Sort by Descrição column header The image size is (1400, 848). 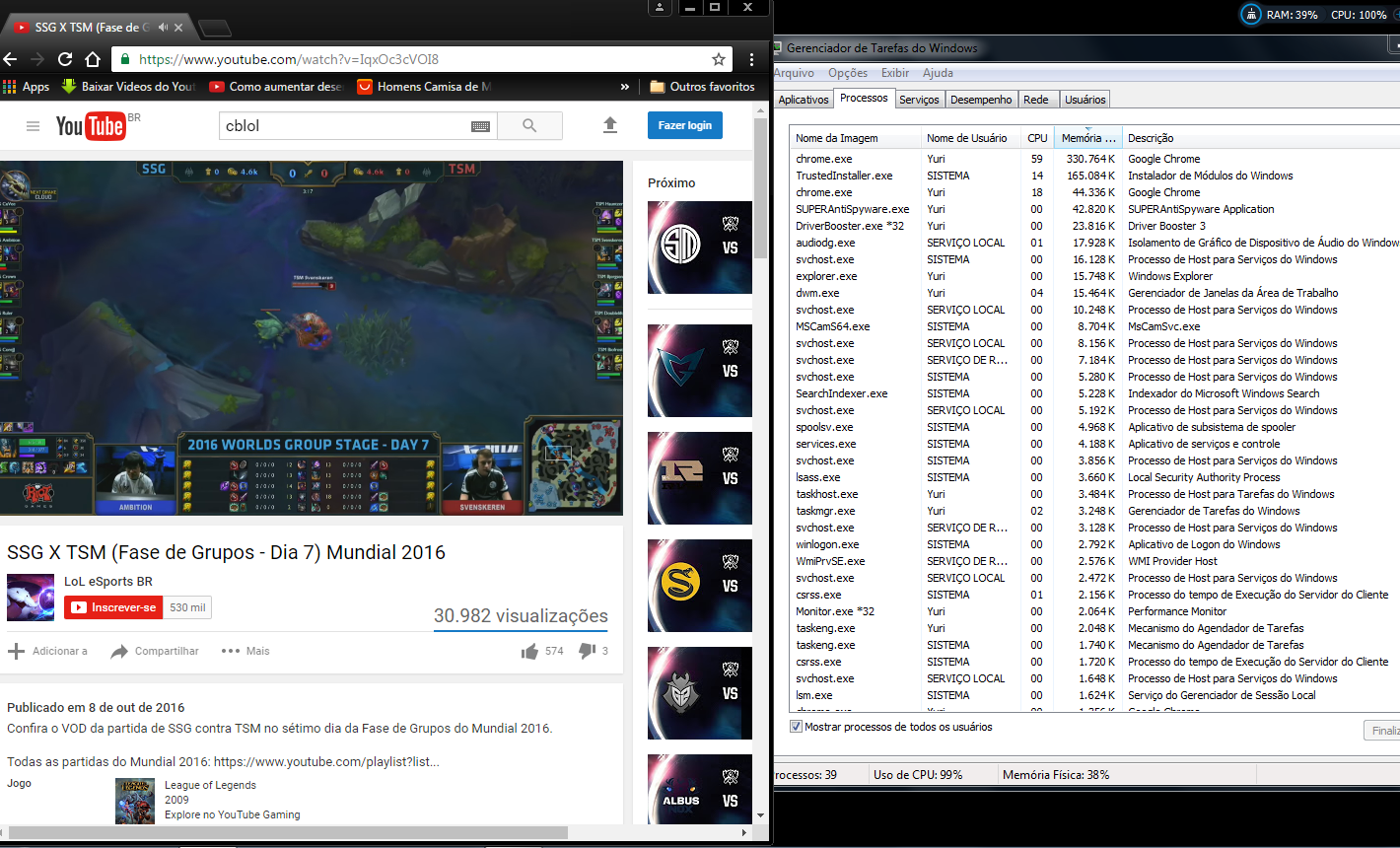click(1262, 138)
